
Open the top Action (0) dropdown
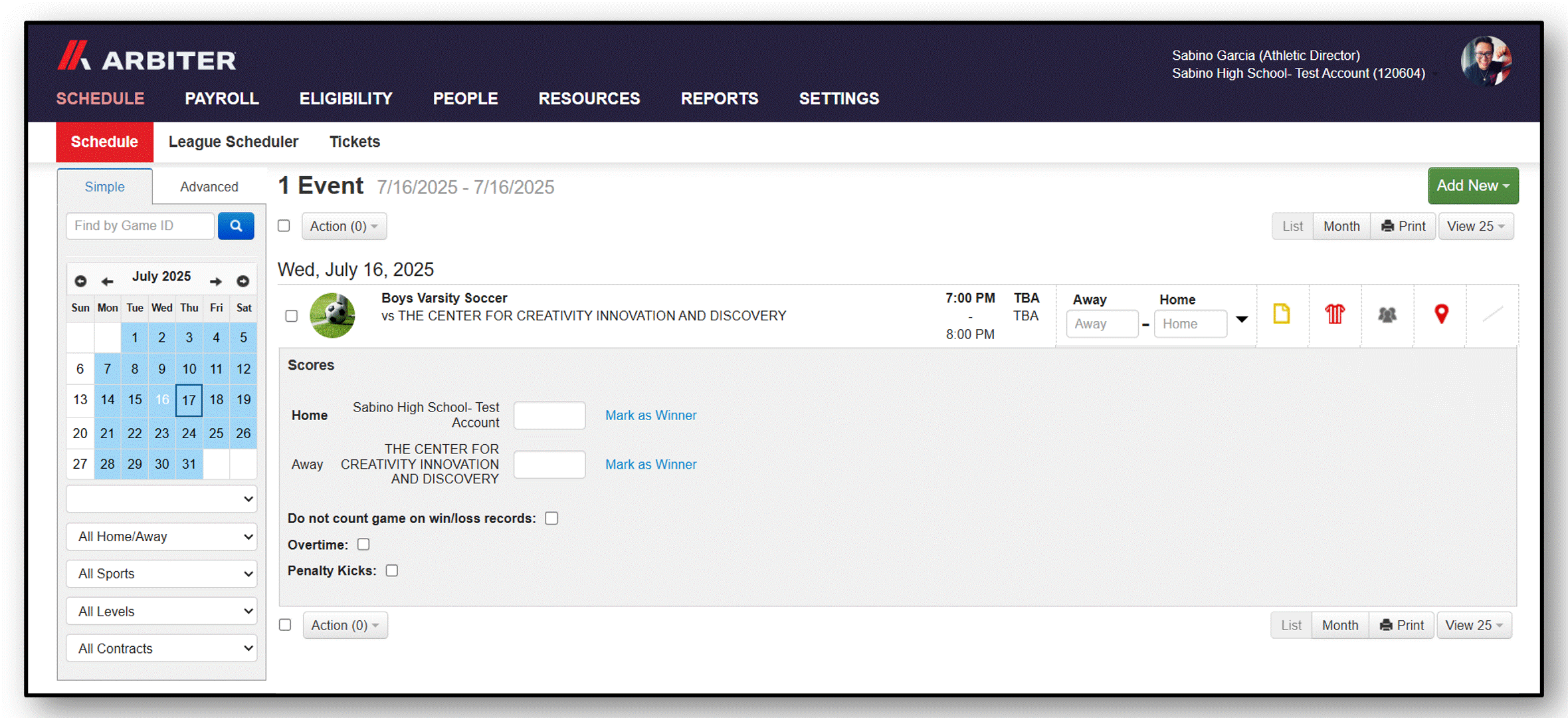344,226
